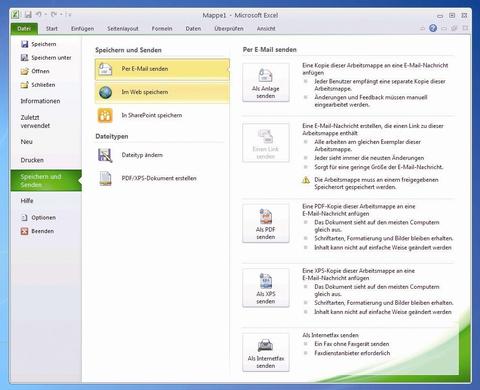Viewport: 480px width, 390px height.
Task: Select Im Web speichern text label
Action: click(145, 92)
